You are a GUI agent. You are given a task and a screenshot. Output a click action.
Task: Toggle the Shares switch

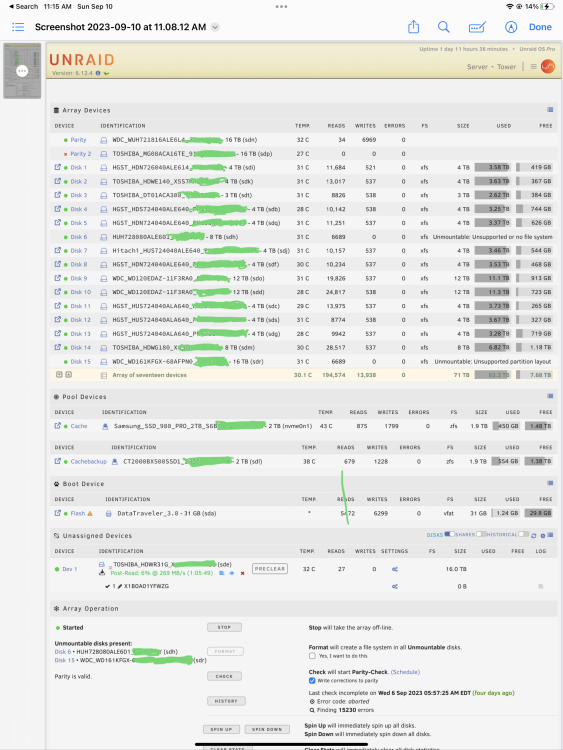481,534
